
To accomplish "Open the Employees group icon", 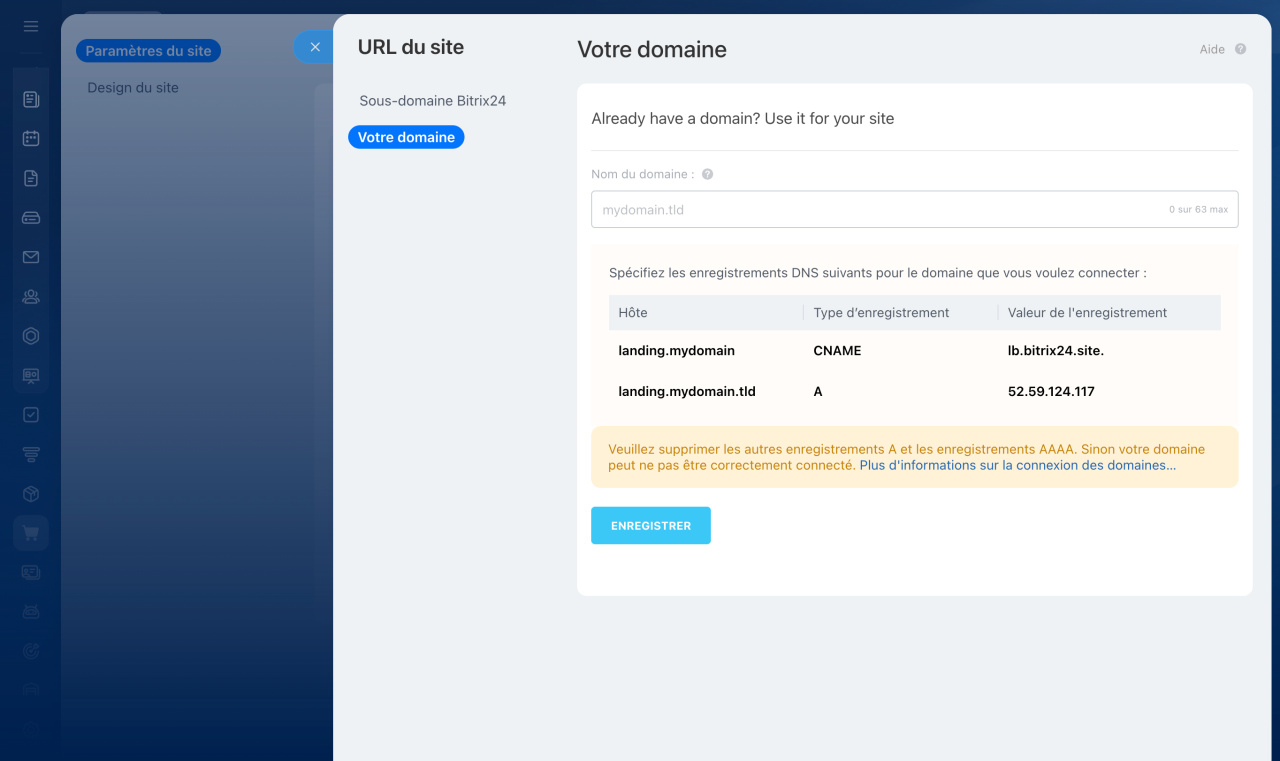I will [30, 296].
